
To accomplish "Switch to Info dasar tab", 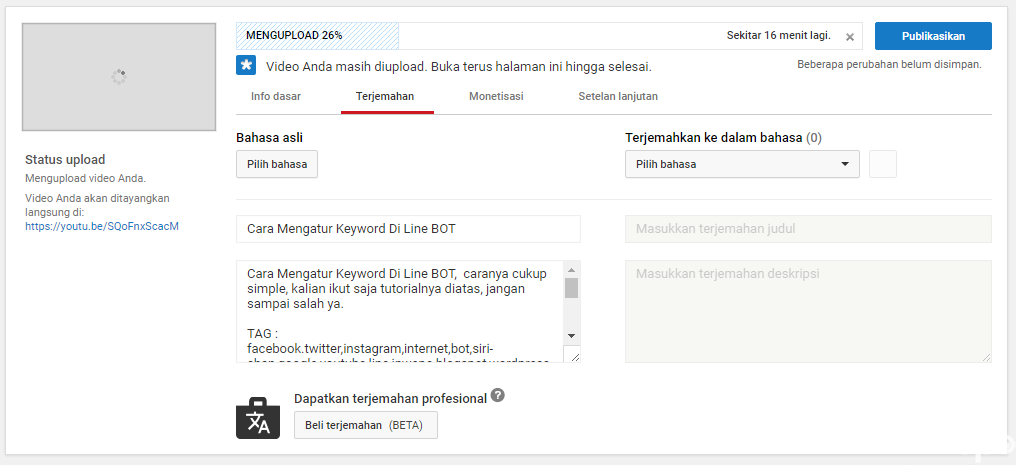I will click(x=276, y=96).
